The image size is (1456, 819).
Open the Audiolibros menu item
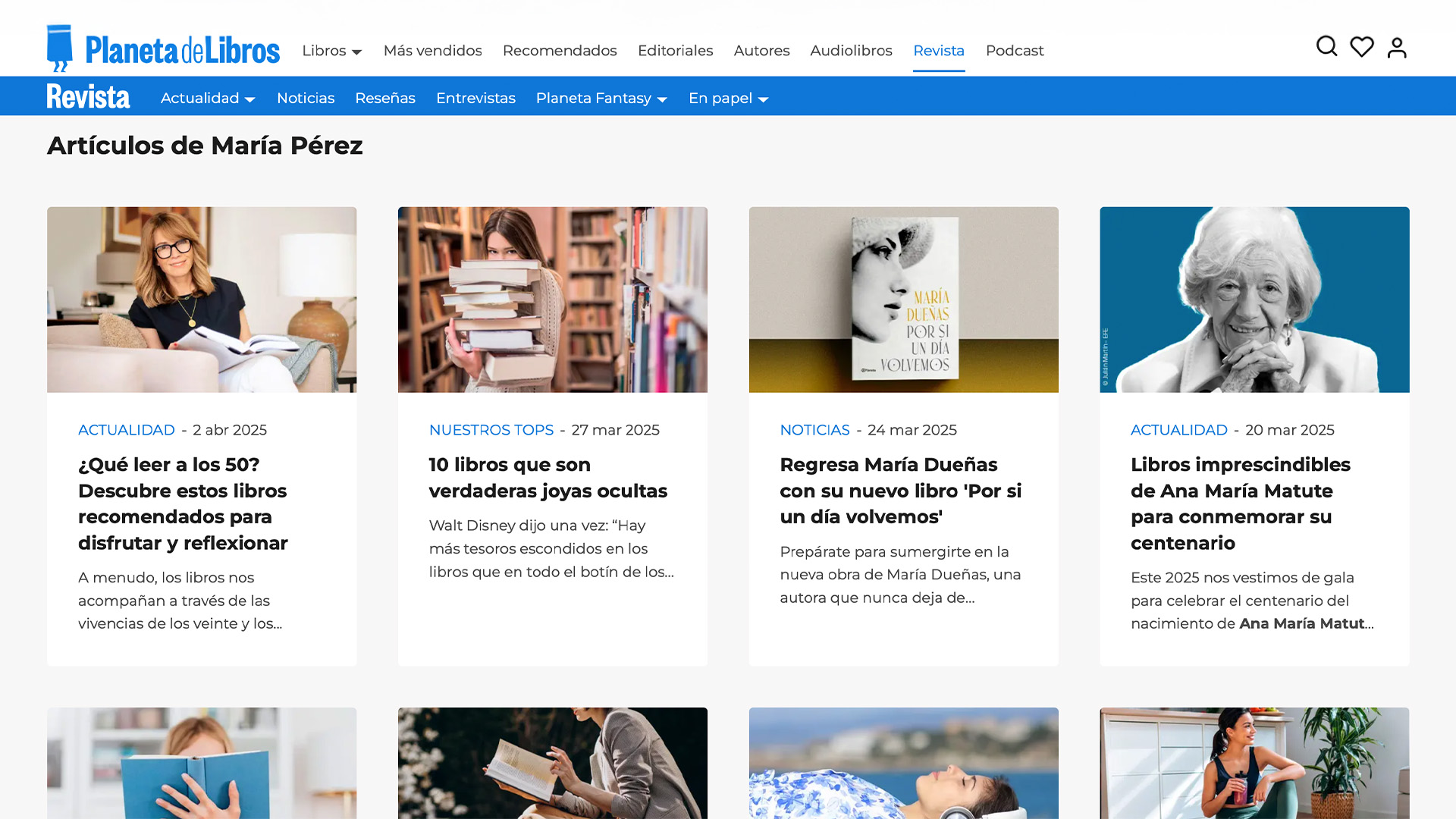pos(851,51)
